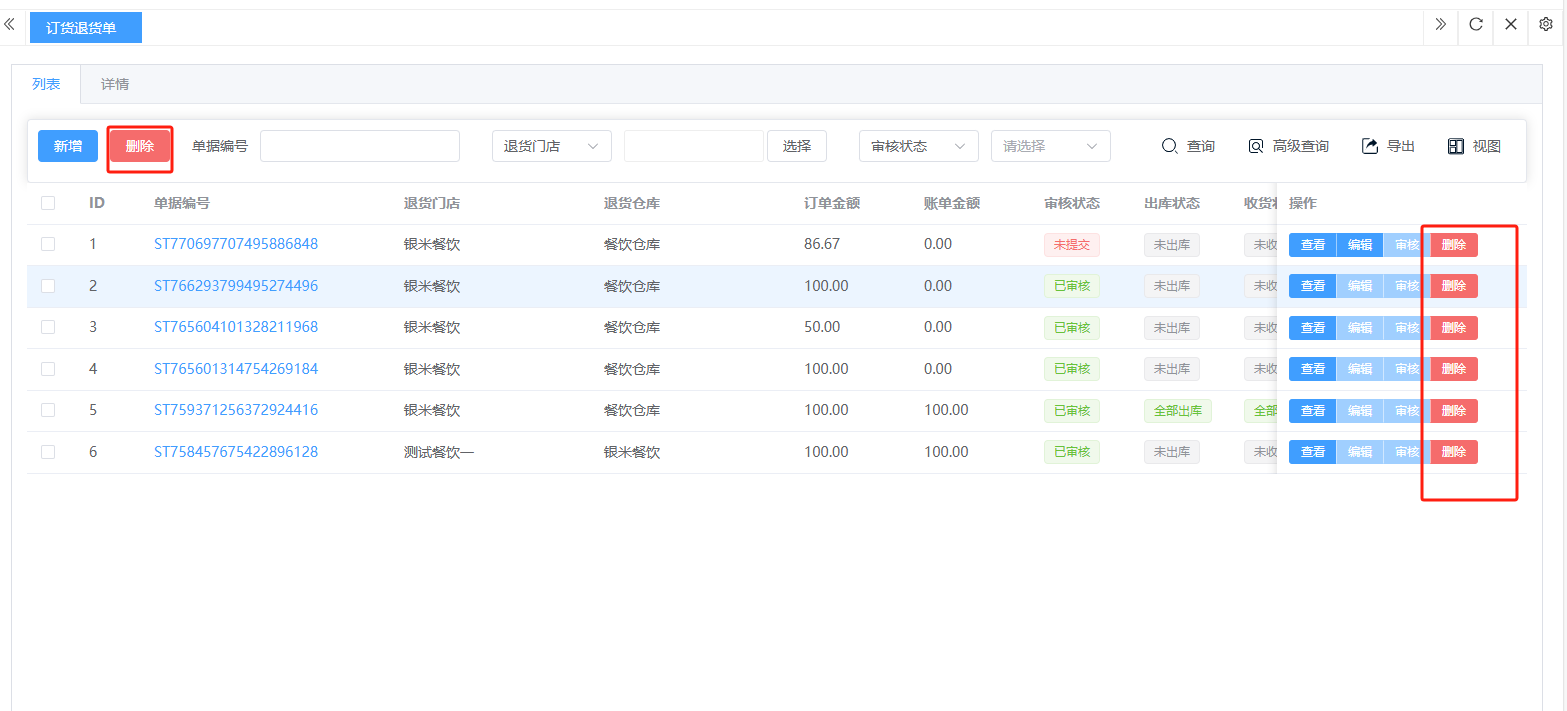Switch to the 详情 tab
The height and width of the screenshot is (711, 1567).
pos(115,84)
